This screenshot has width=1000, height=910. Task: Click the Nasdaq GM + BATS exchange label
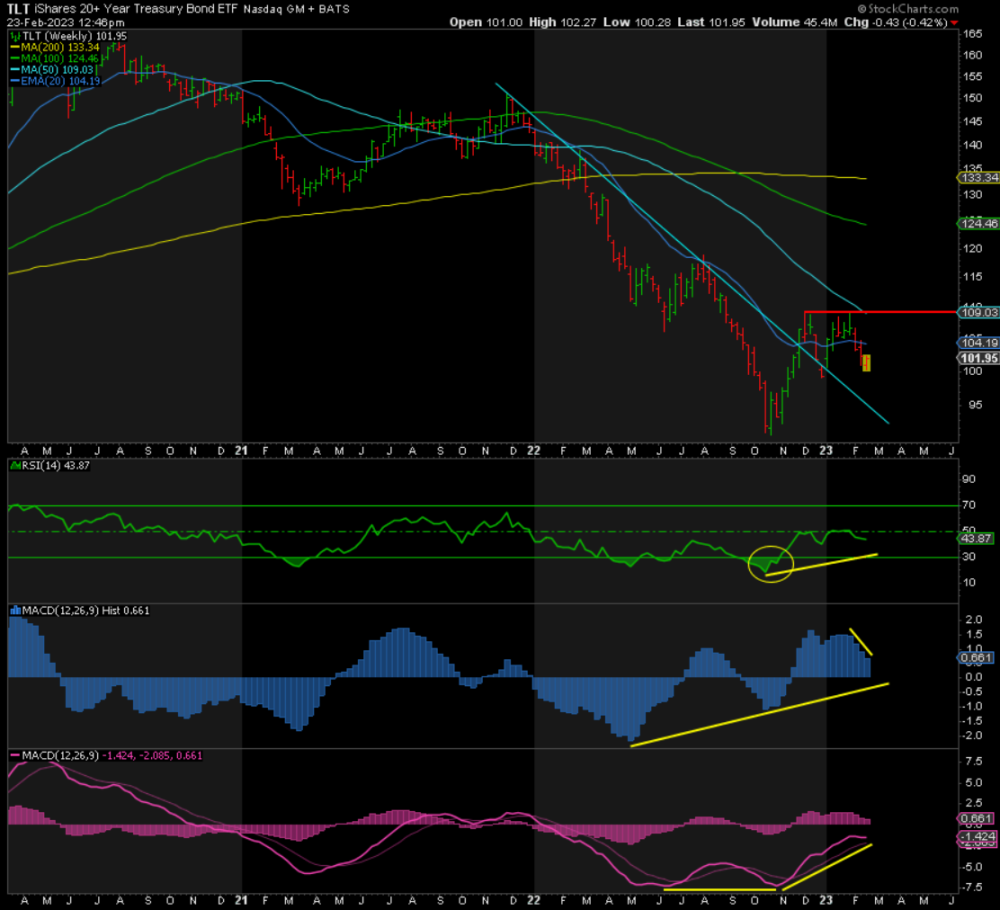point(296,10)
